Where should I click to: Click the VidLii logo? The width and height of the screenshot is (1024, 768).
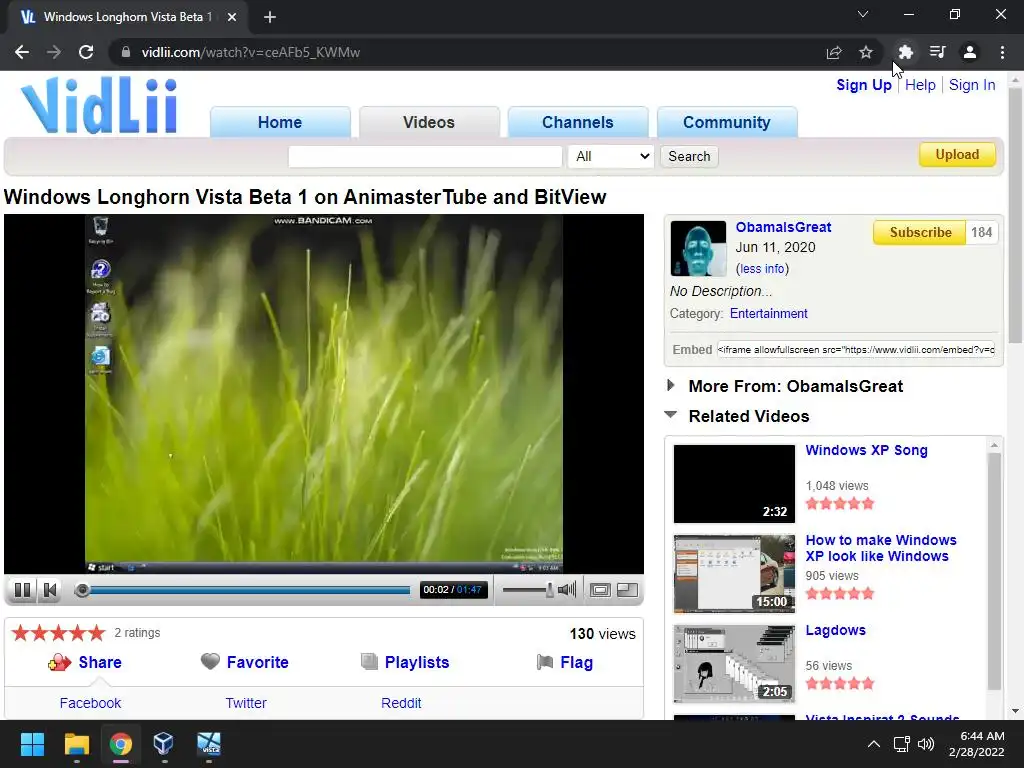pyautogui.click(x=99, y=105)
